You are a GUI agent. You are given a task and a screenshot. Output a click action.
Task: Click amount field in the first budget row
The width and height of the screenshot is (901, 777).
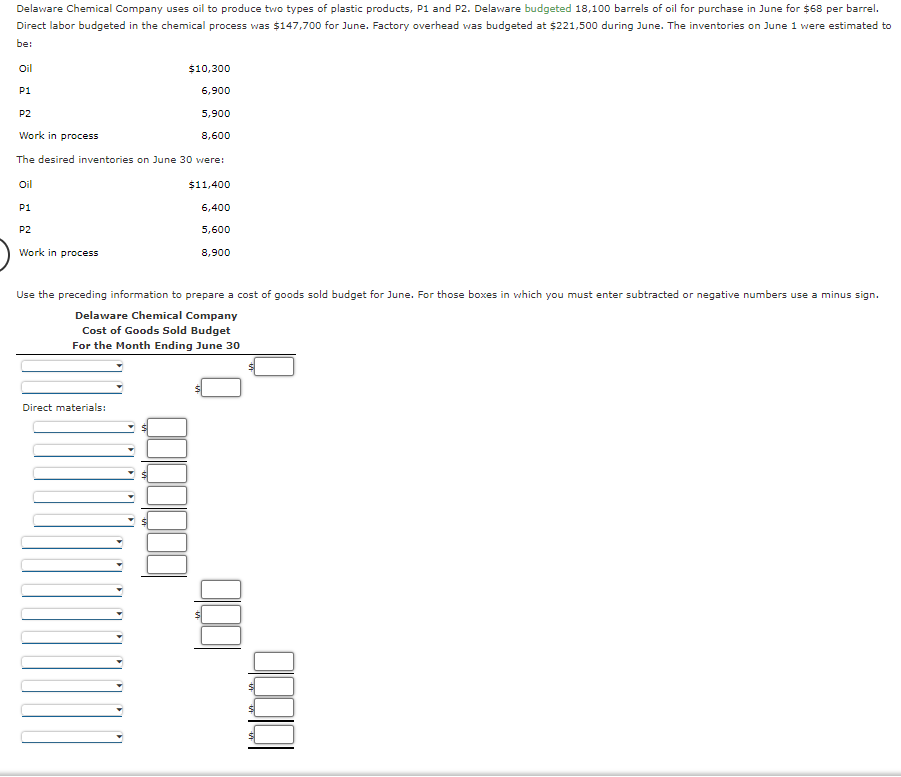[274, 366]
